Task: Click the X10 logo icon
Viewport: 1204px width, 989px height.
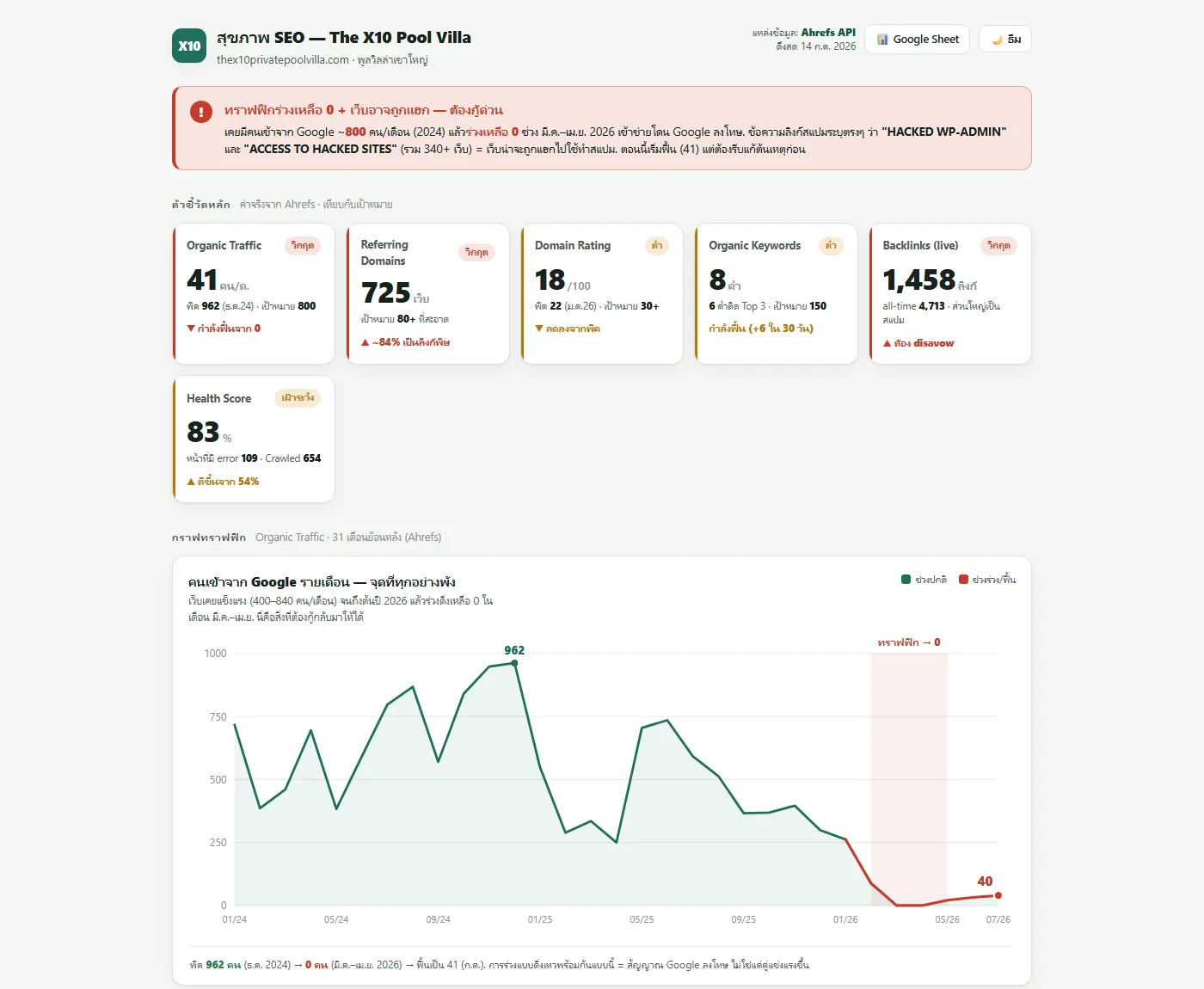Action: 189,46
